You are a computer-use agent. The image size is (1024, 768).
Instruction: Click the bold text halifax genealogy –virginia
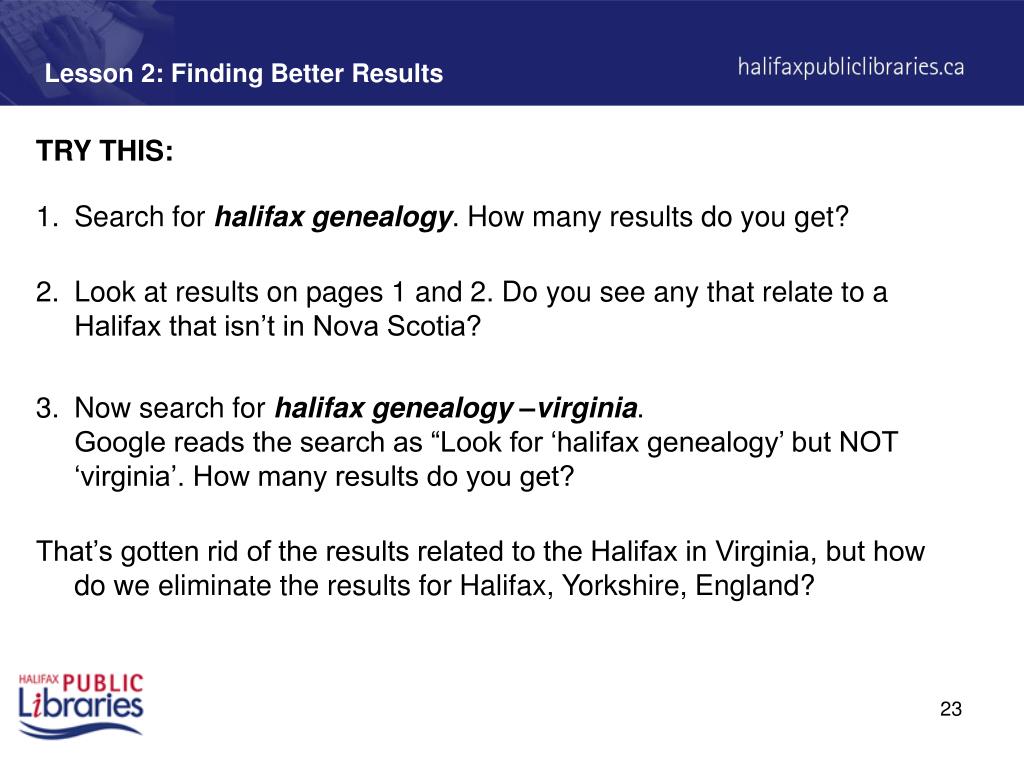(x=456, y=408)
